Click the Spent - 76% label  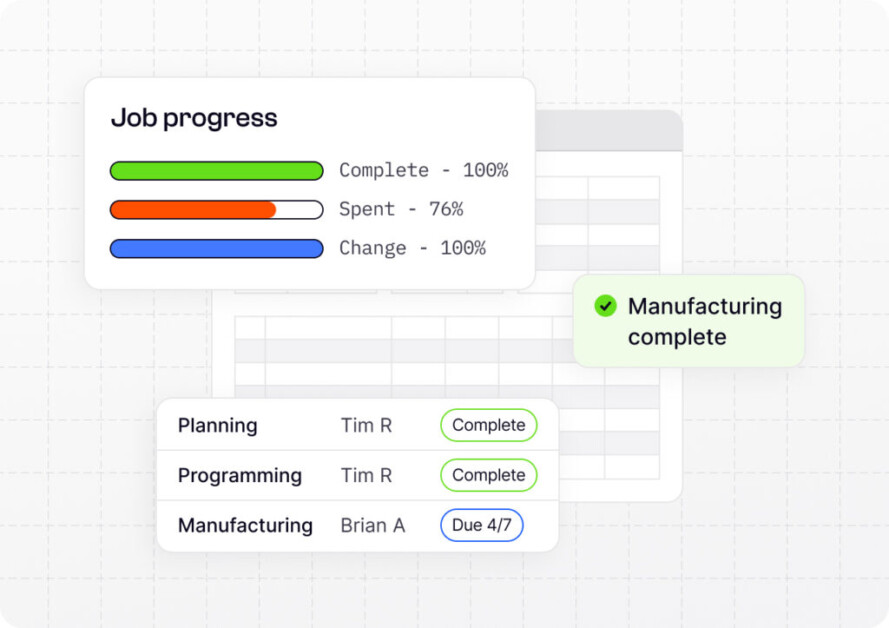[x=401, y=210]
